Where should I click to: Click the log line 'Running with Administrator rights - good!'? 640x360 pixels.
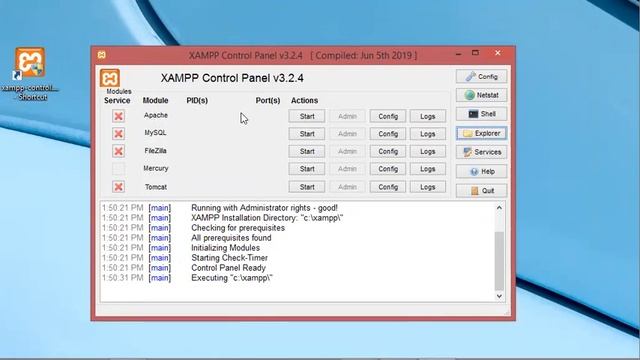pyautogui.click(x=264, y=208)
